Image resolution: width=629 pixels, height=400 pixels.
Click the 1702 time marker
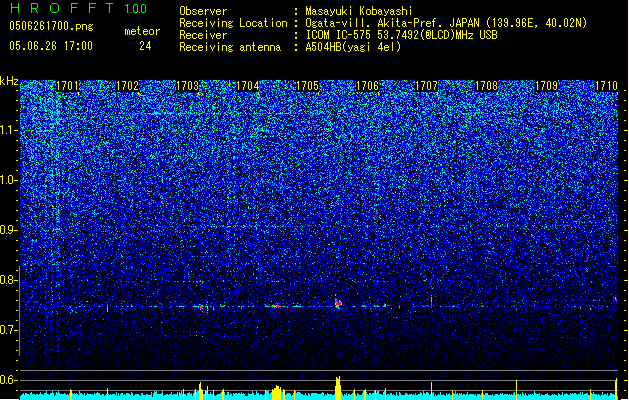(127, 86)
